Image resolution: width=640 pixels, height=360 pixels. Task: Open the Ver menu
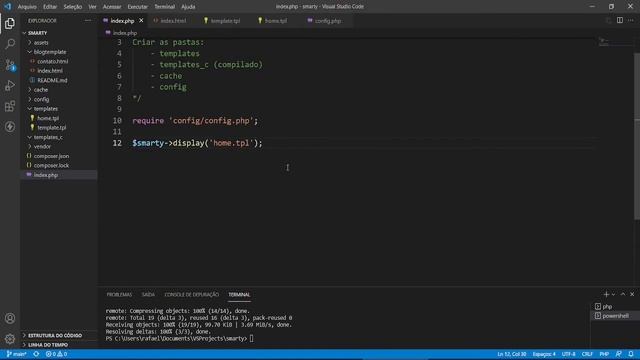[93, 7]
